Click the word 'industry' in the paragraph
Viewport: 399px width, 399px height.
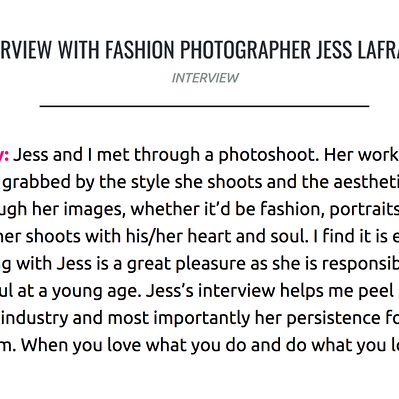(36, 318)
